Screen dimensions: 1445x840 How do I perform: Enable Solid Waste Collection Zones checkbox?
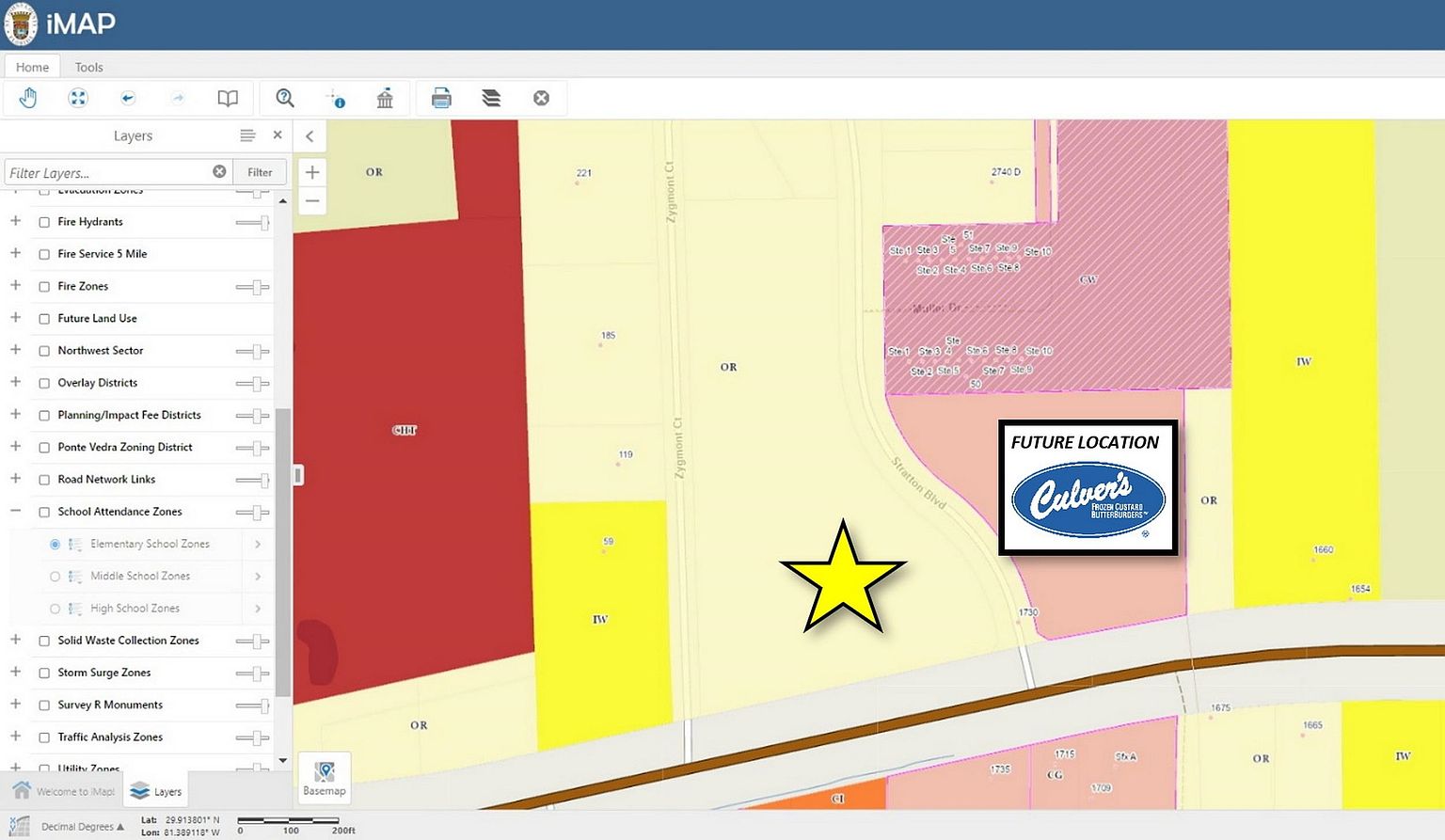pos(44,642)
